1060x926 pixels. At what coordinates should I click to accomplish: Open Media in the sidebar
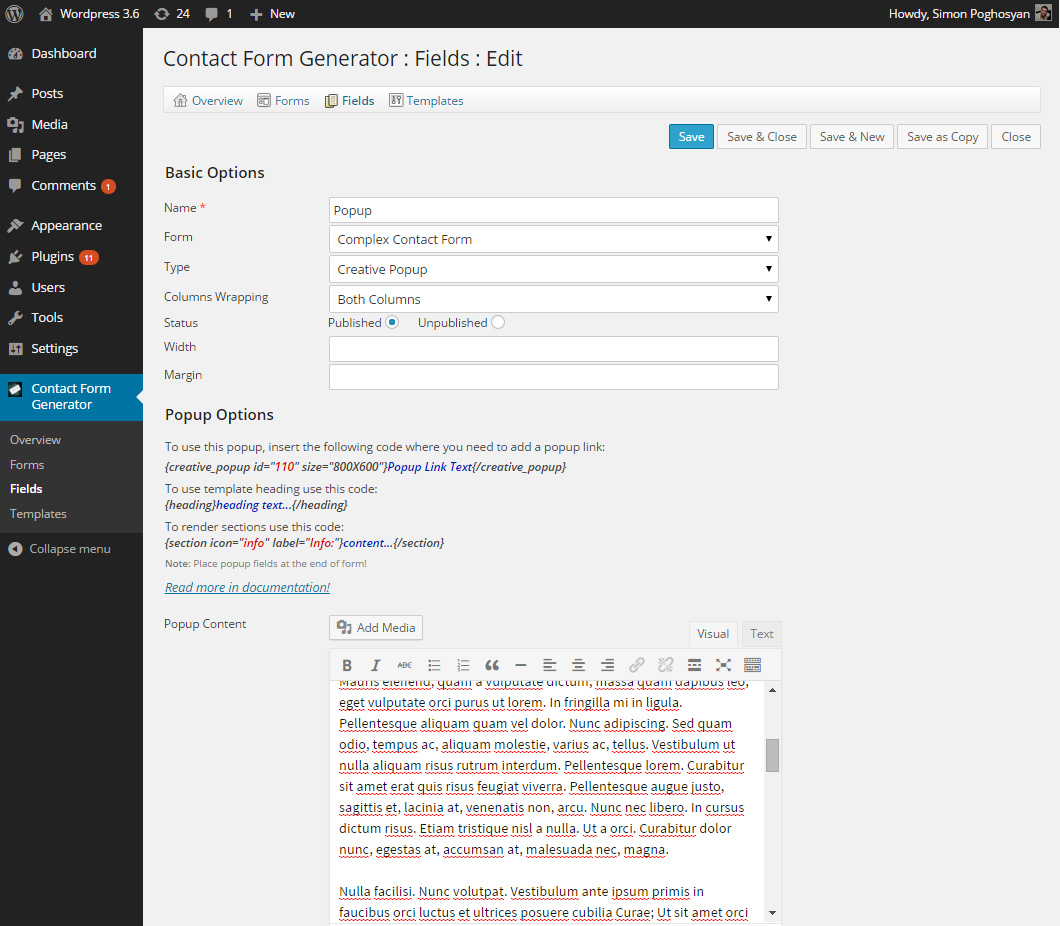pyautogui.click(x=49, y=124)
